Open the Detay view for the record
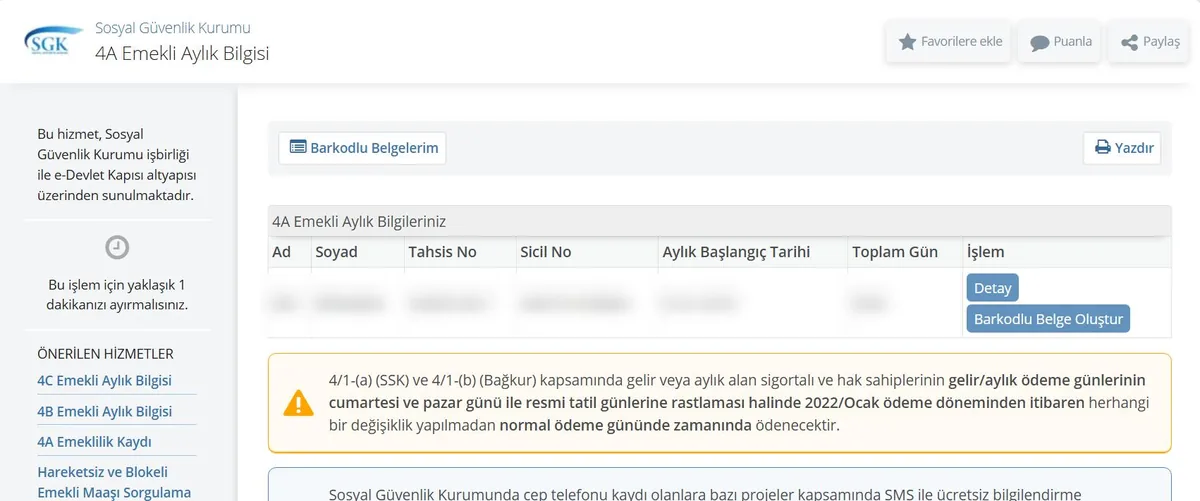The width and height of the screenshot is (1200, 501). (992, 288)
